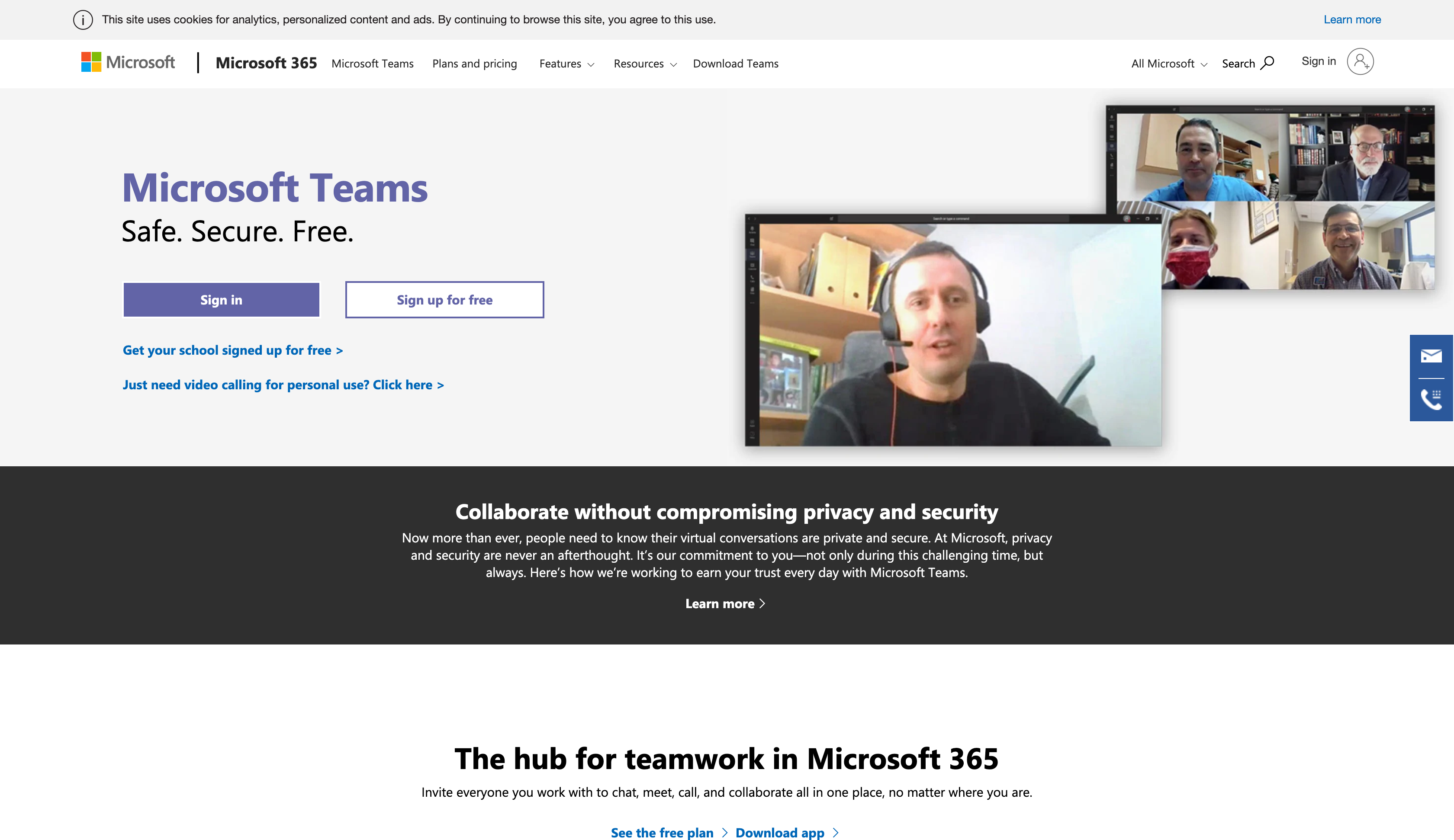Open Get your school signed up link
Image resolution: width=1454 pixels, height=840 pixels.
[232, 350]
